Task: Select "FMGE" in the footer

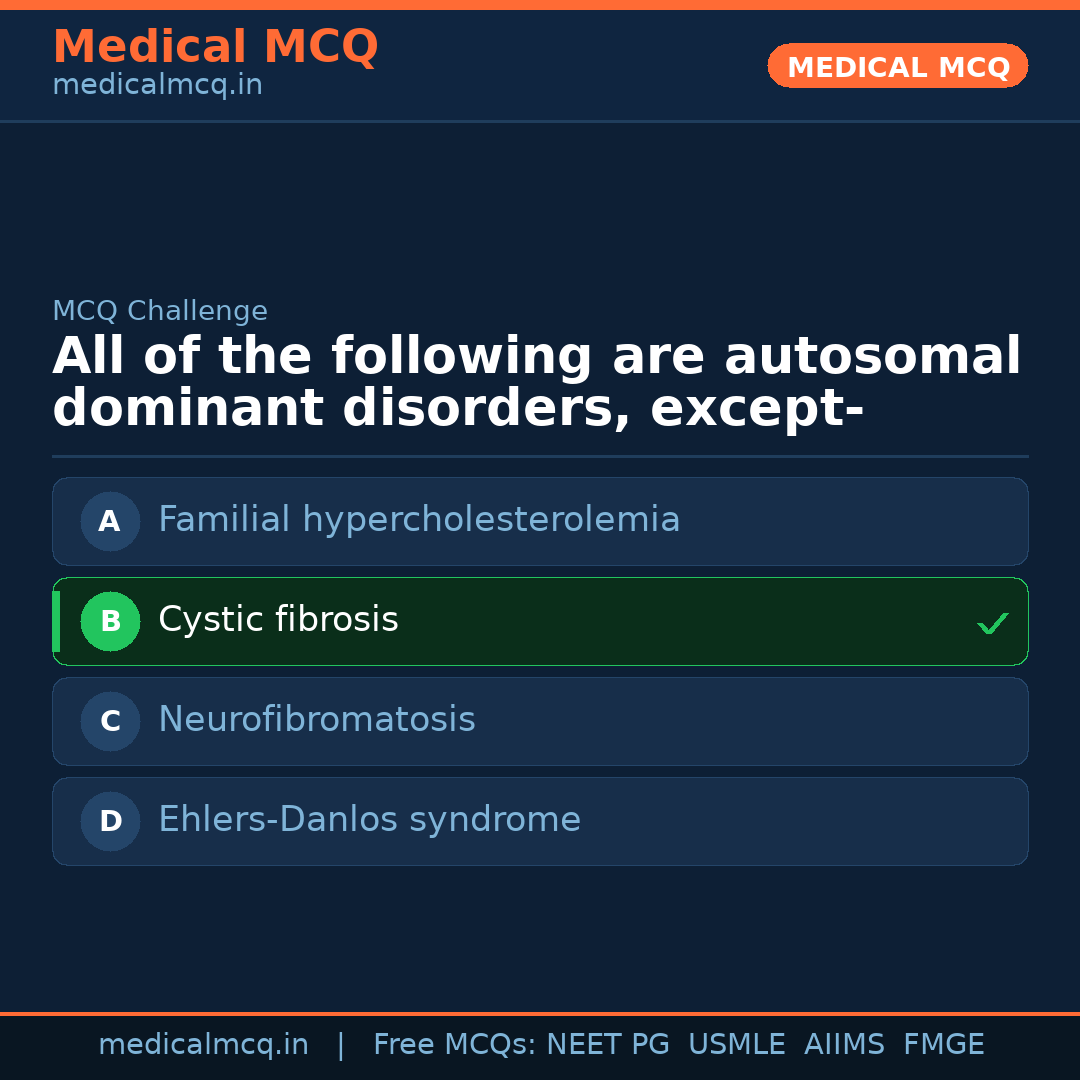Action: click(944, 1045)
